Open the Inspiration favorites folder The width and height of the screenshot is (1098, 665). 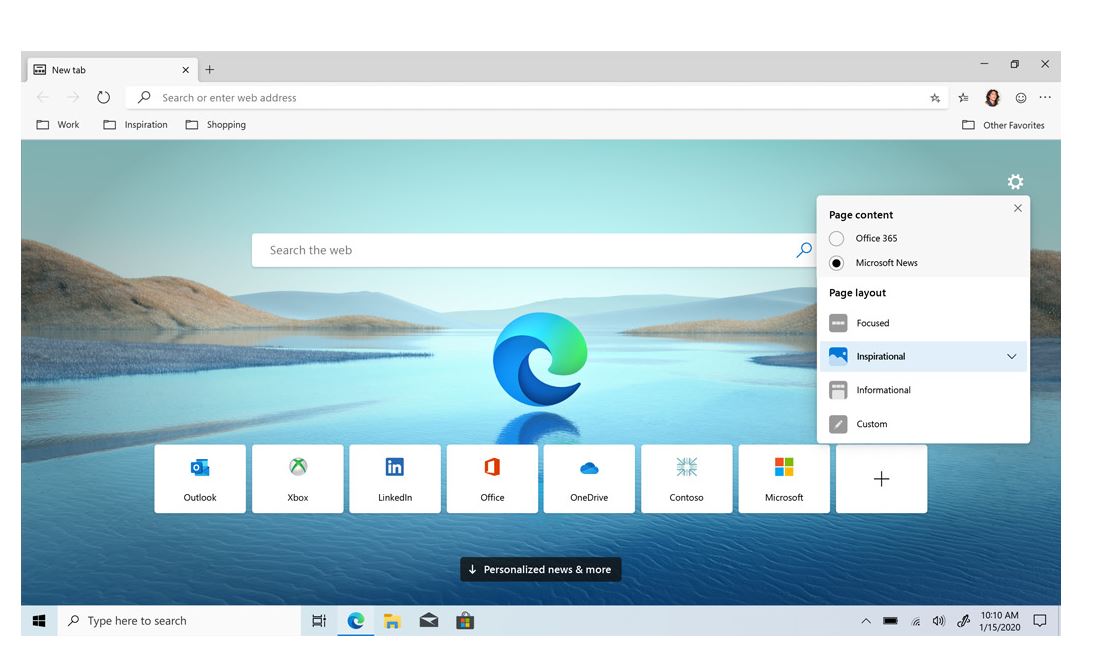pos(136,125)
